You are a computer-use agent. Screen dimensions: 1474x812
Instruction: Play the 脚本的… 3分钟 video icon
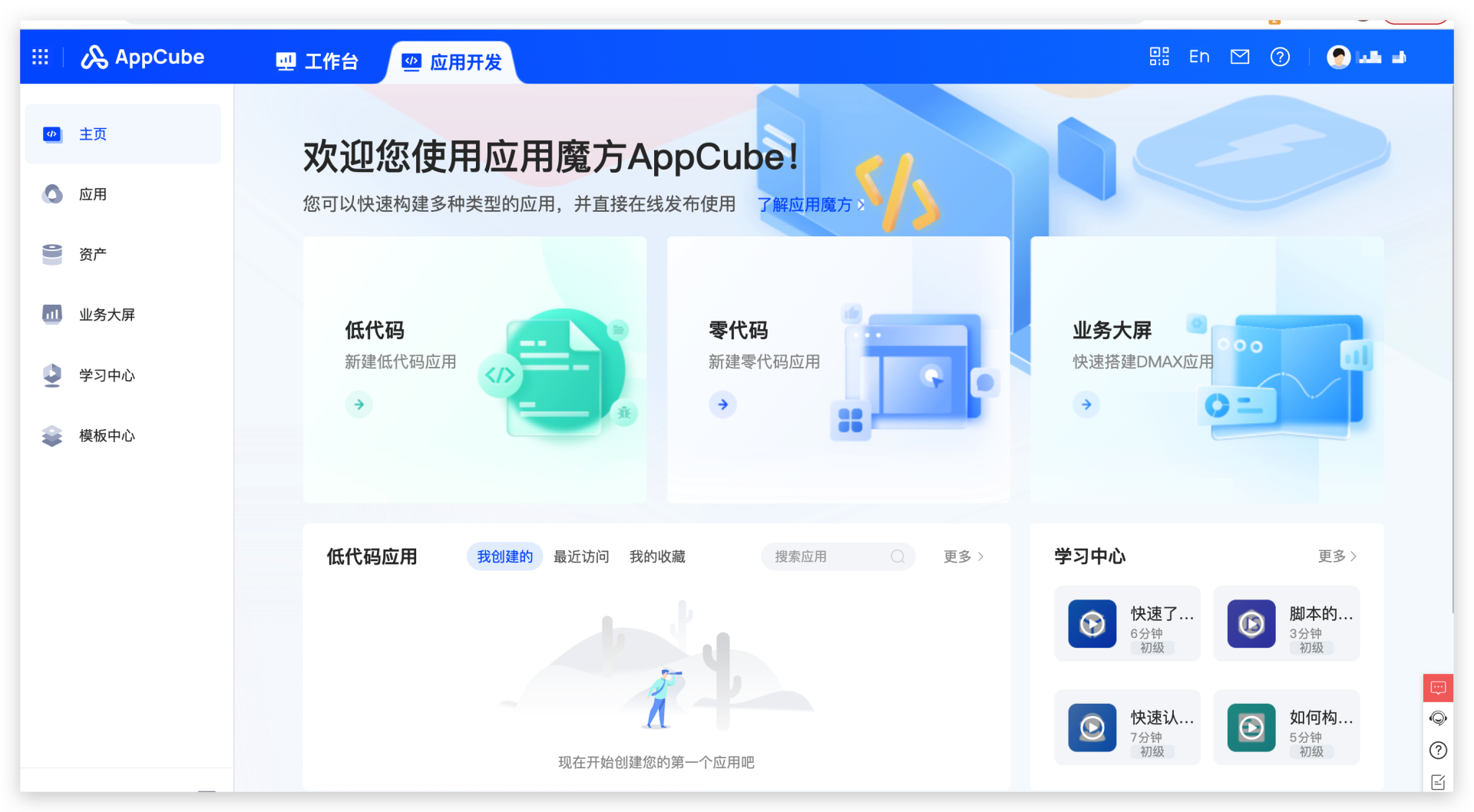[x=1251, y=624]
